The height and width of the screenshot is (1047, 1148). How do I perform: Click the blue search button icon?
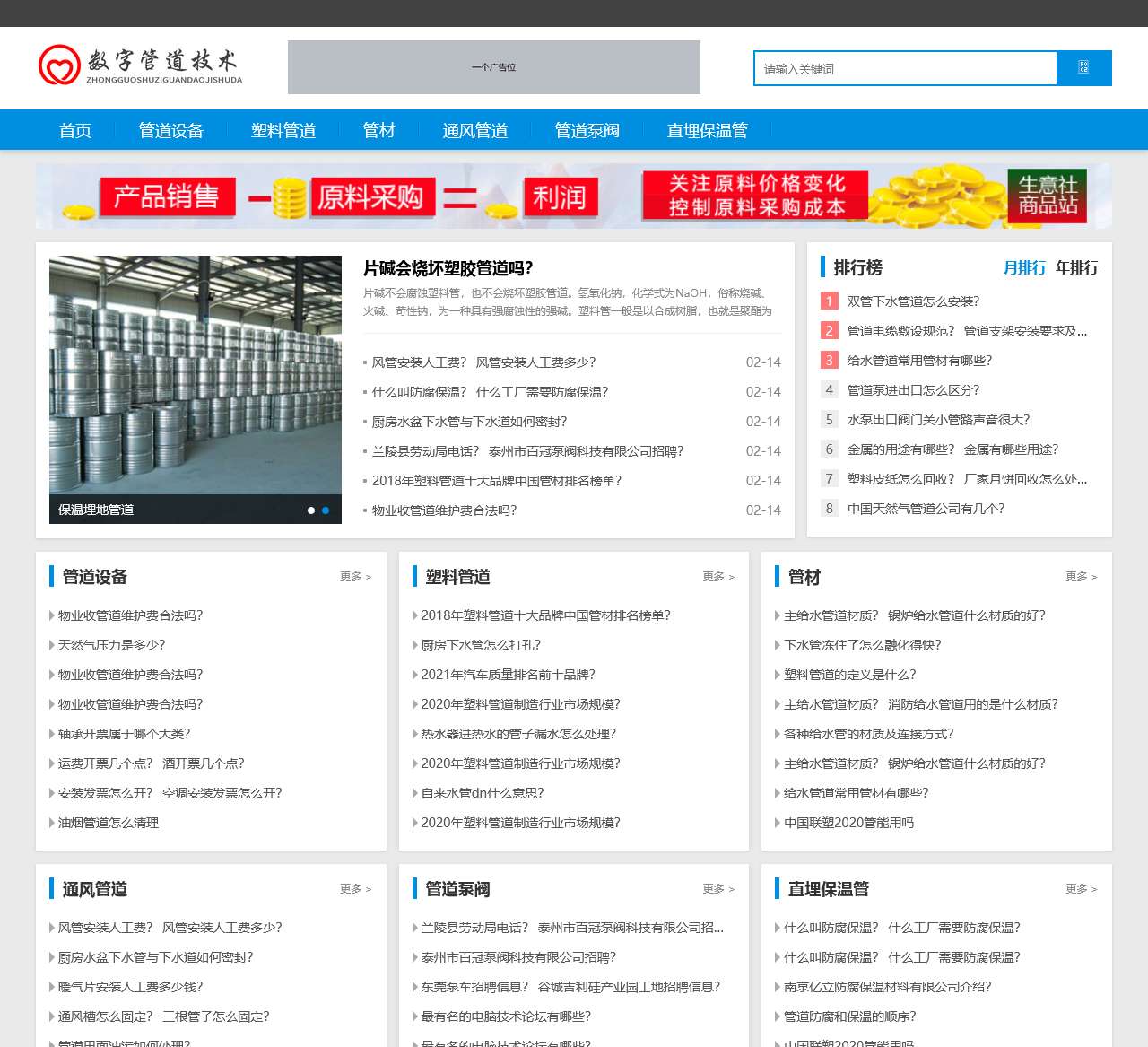[1083, 68]
